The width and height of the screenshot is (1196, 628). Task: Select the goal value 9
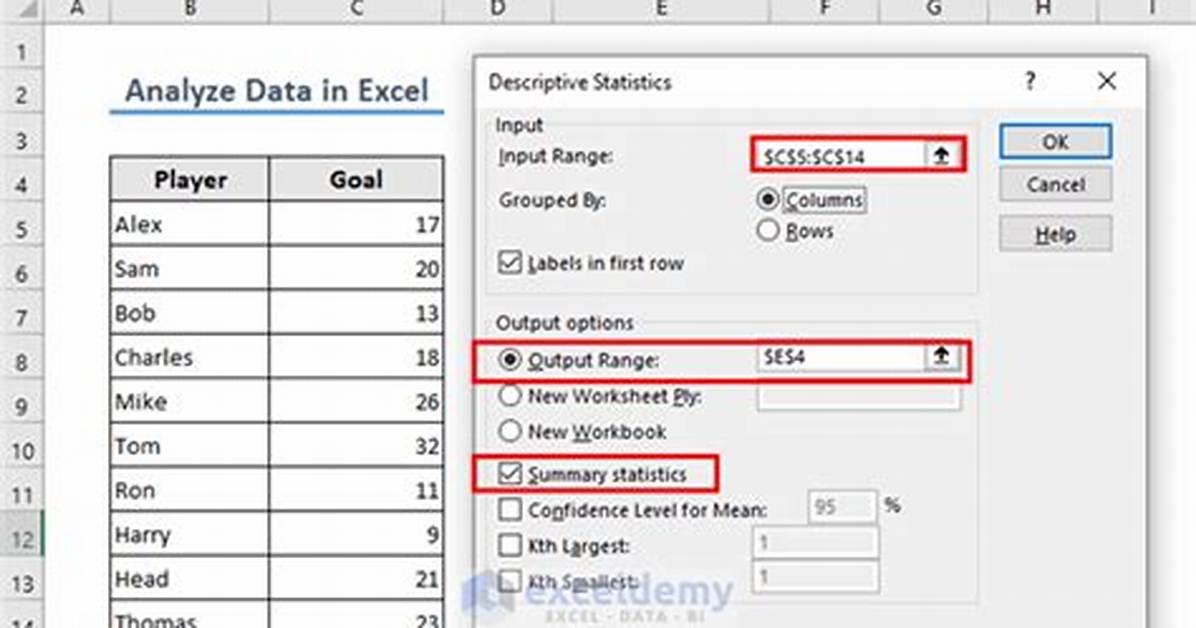click(356, 533)
